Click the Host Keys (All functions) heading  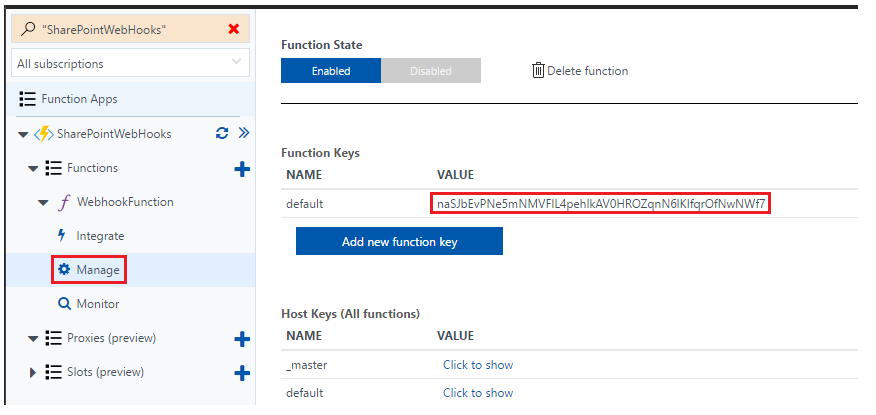(350, 314)
